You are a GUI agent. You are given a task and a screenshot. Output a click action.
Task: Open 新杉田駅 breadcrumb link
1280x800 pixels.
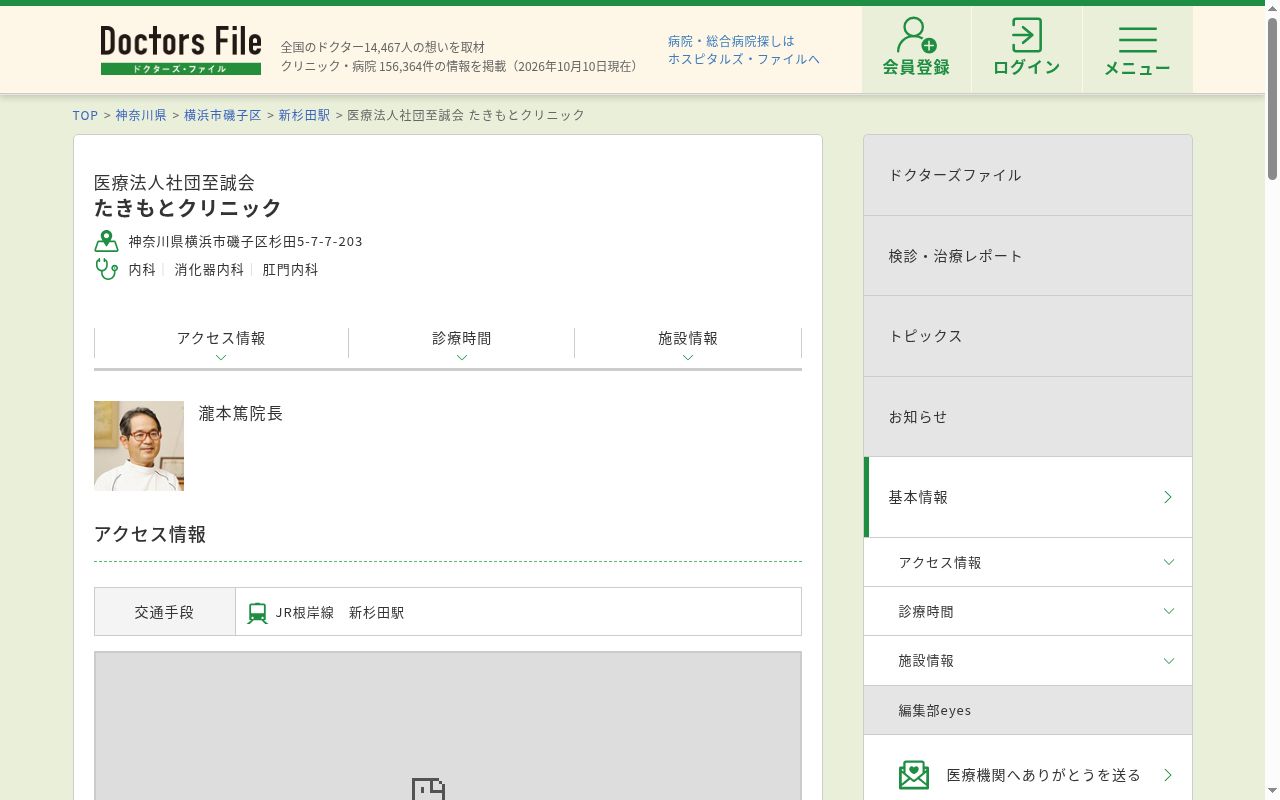pyautogui.click(x=304, y=115)
